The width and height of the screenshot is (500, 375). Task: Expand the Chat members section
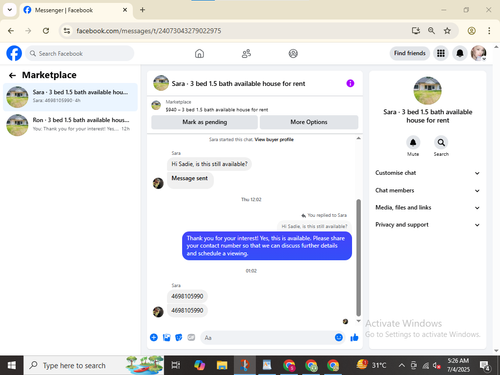pyautogui.click(x=428, y=190)
